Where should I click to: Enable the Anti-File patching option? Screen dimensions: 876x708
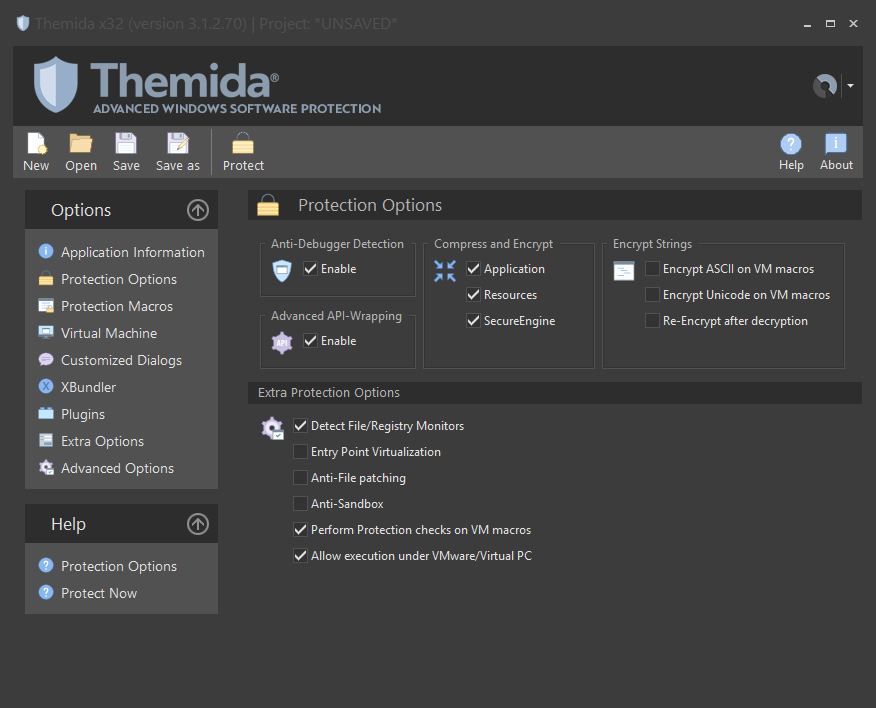tap(300, 477)
